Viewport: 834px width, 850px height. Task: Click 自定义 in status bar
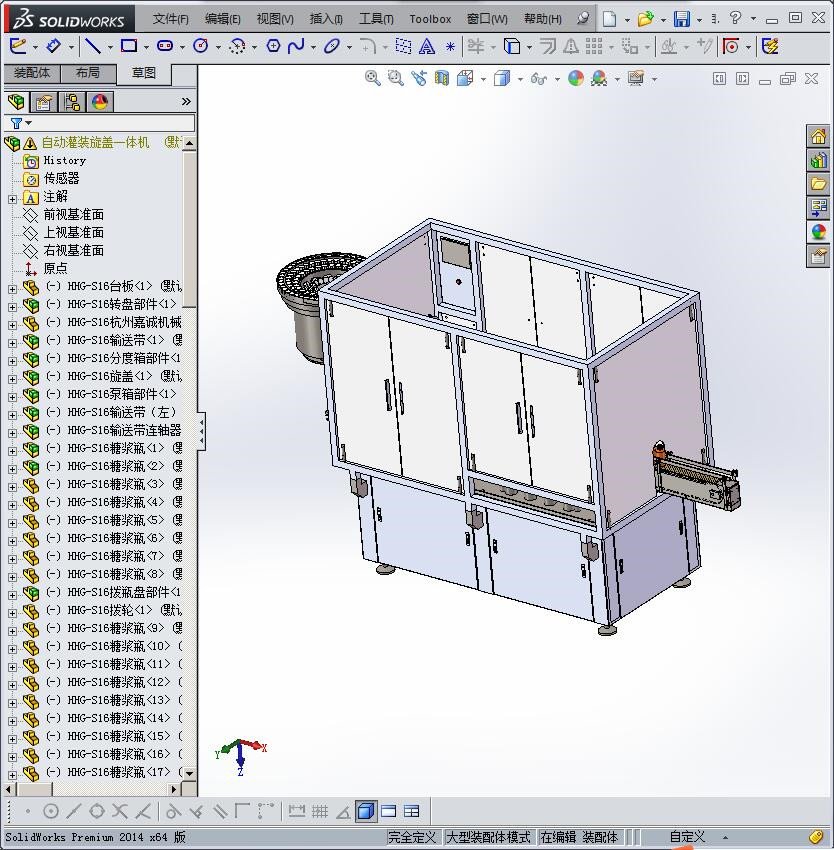688,837
